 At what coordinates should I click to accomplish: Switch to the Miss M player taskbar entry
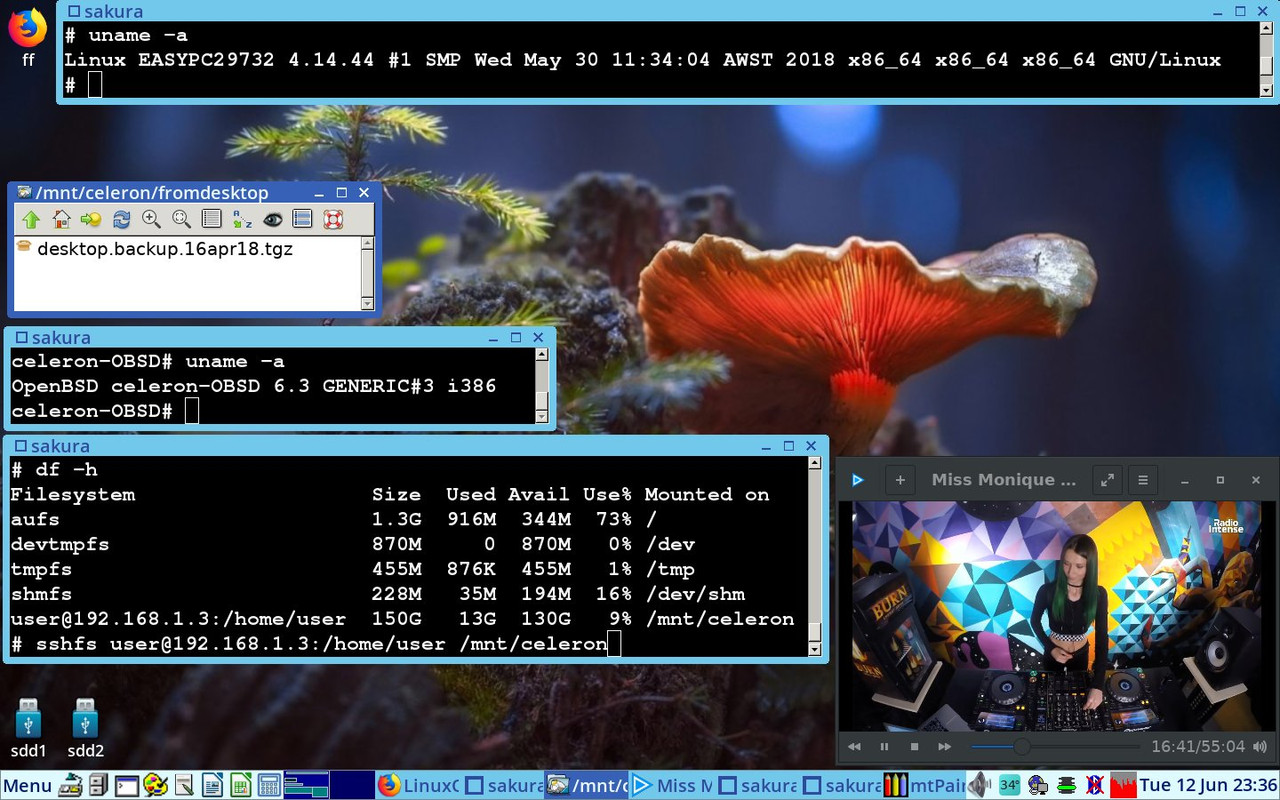[x=671, y=786]
